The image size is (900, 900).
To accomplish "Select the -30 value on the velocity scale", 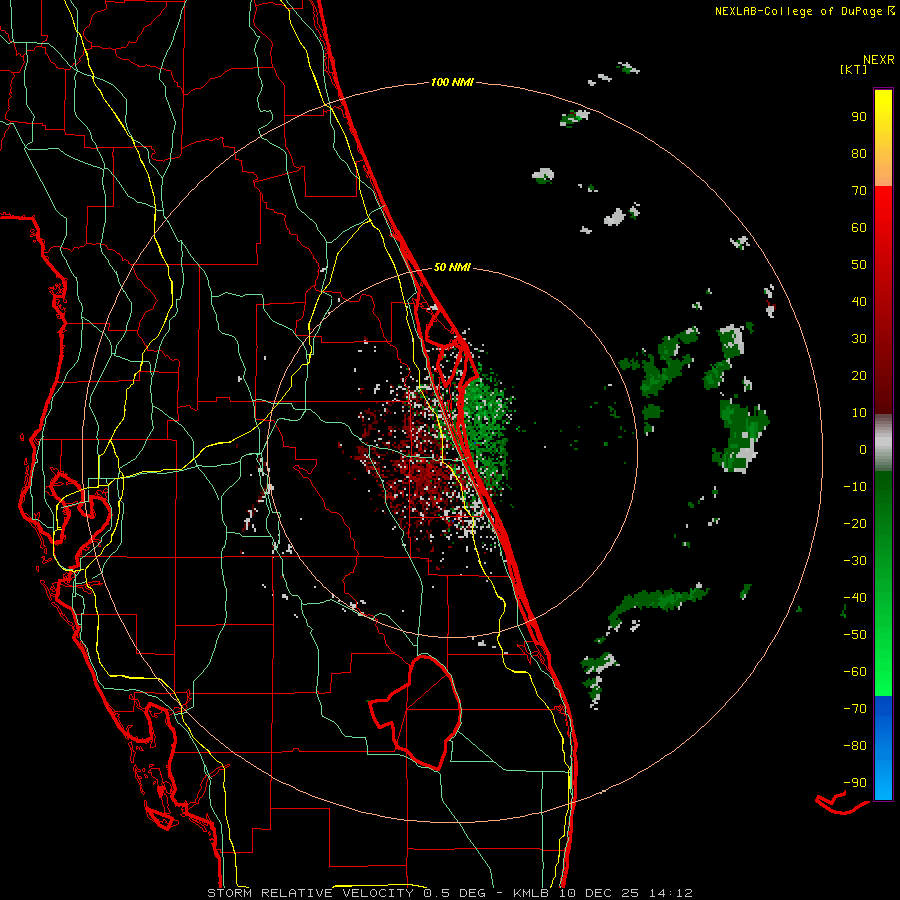I will point(855,561).
